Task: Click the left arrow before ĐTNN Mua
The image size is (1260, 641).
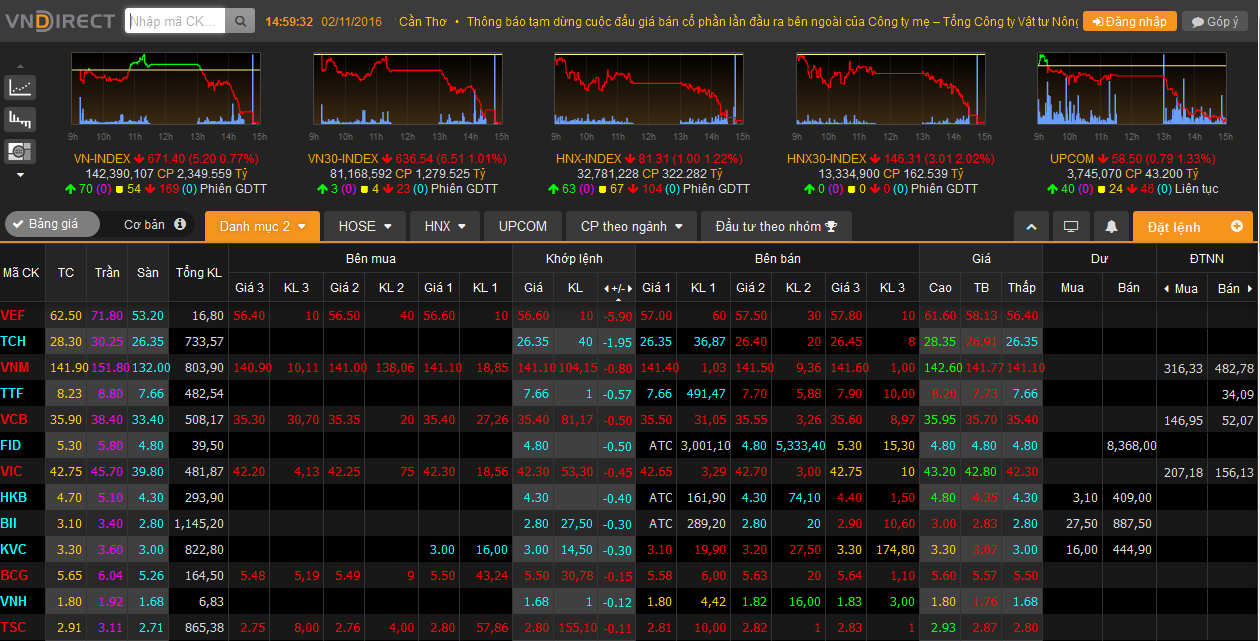Action: point(1166,289)
